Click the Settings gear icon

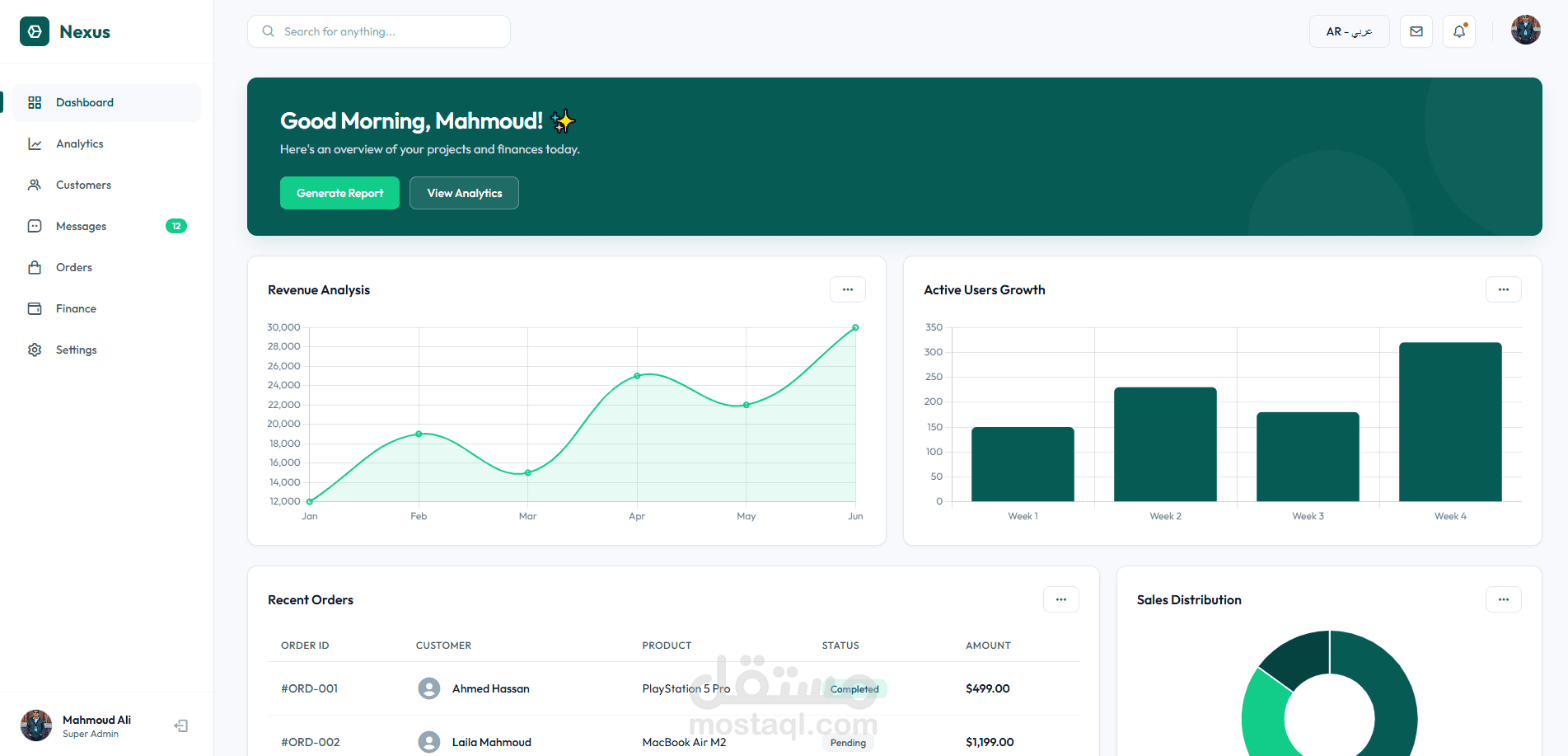(34, 350)
